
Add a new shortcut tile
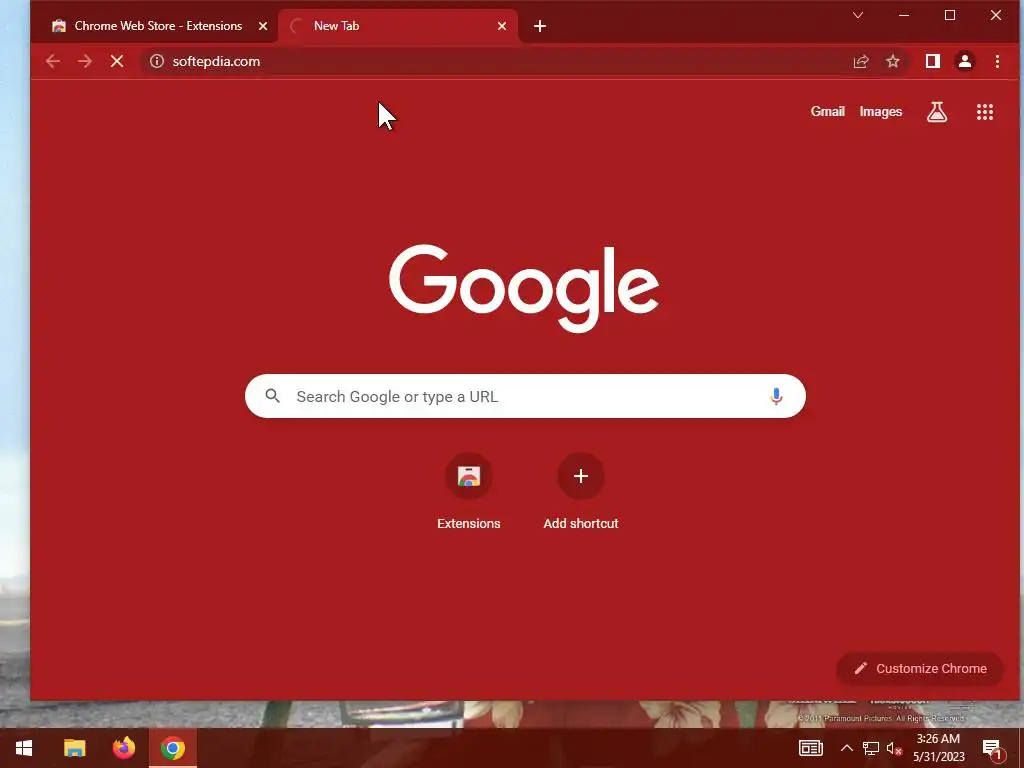581,492
